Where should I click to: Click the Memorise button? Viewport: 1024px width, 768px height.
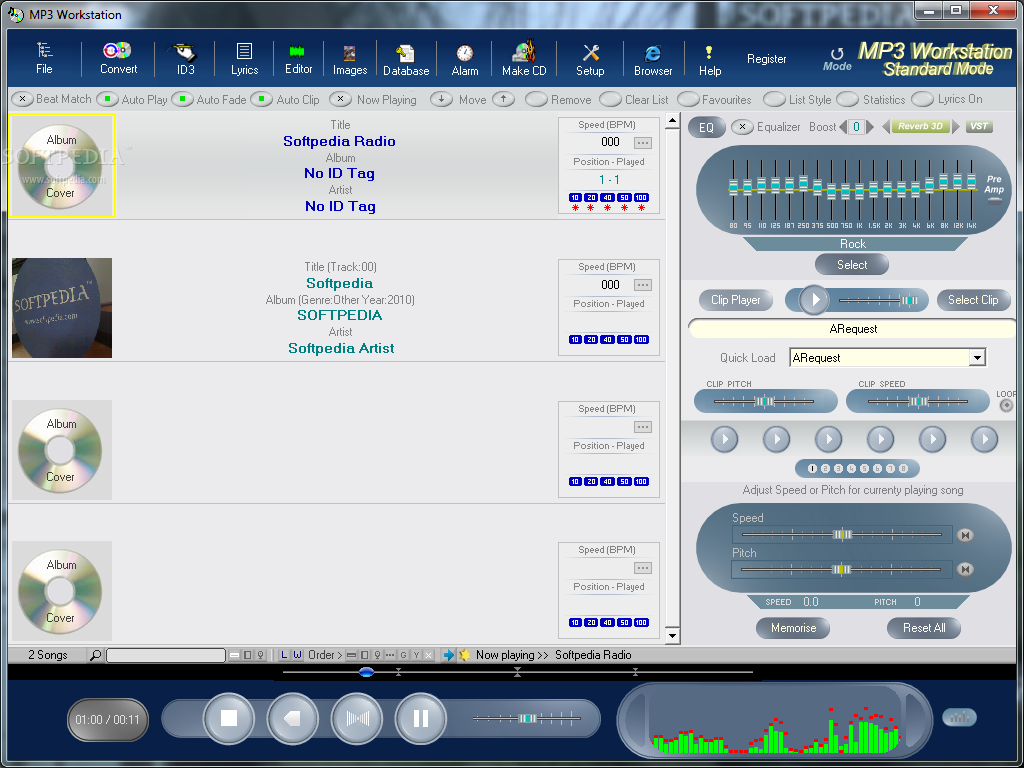[x=793, y=628]
